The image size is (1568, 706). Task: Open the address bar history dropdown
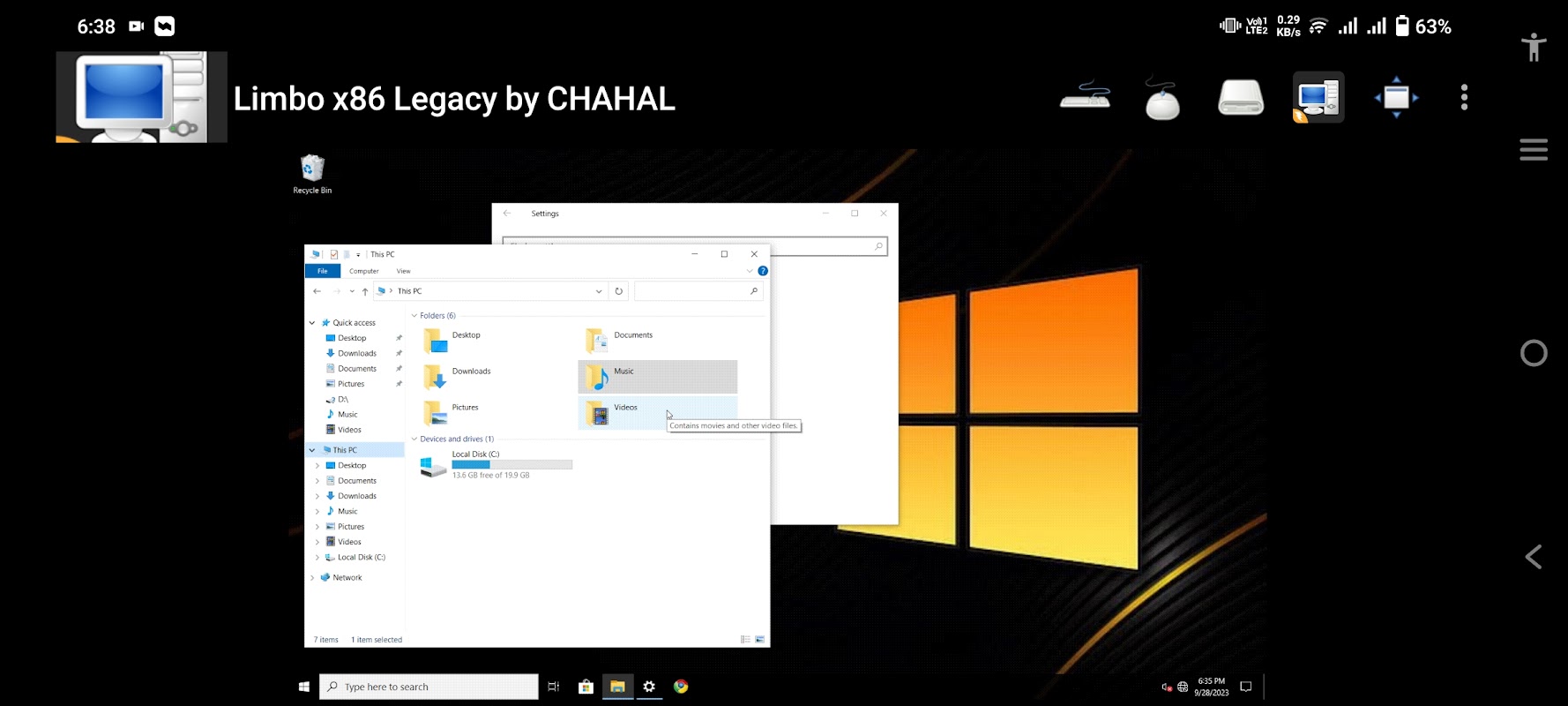point(599,291)
